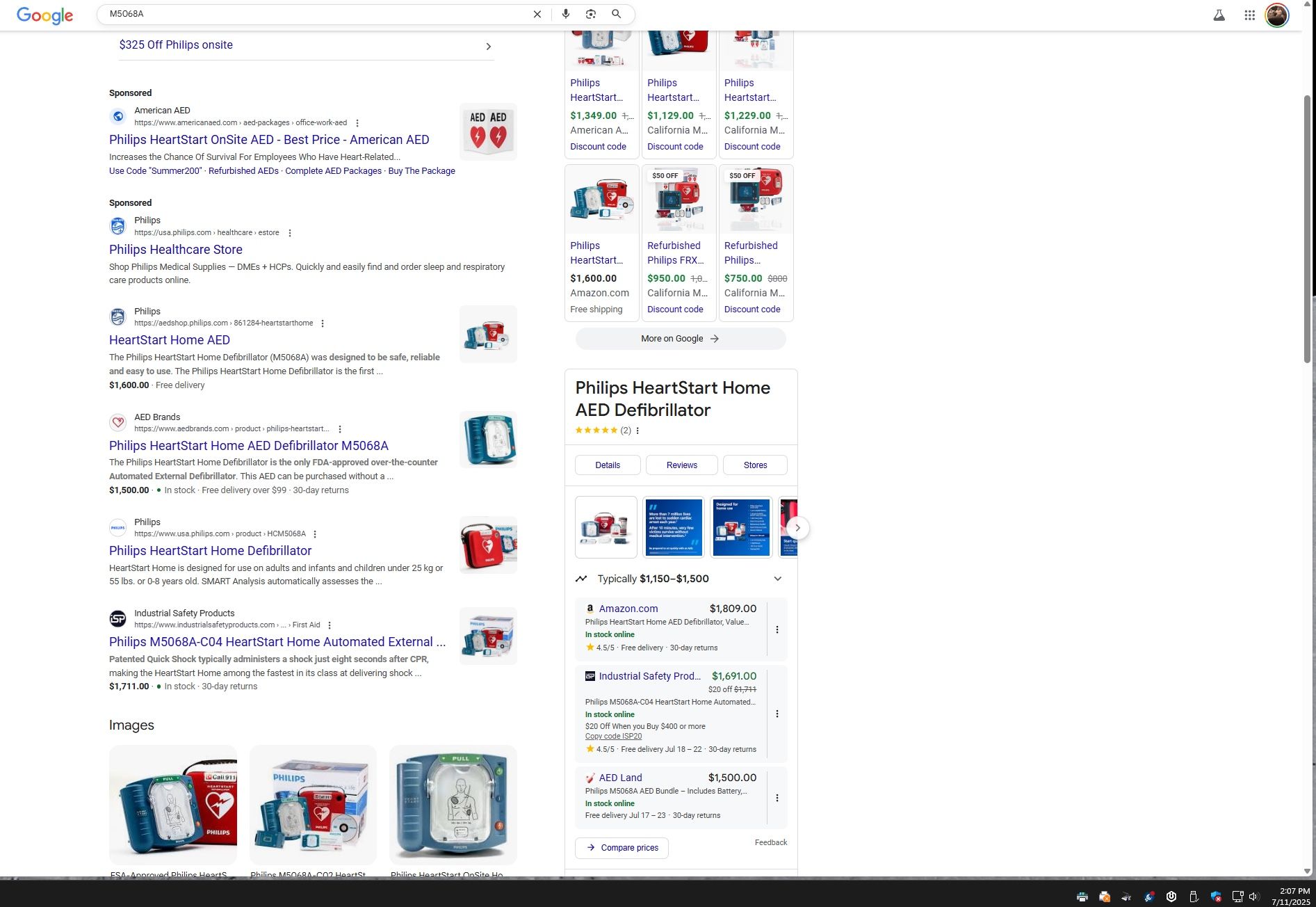Screen dimensions: 1316x907
Task: Open the clock showing 2:07 PM
Action: click(1292, 897)
